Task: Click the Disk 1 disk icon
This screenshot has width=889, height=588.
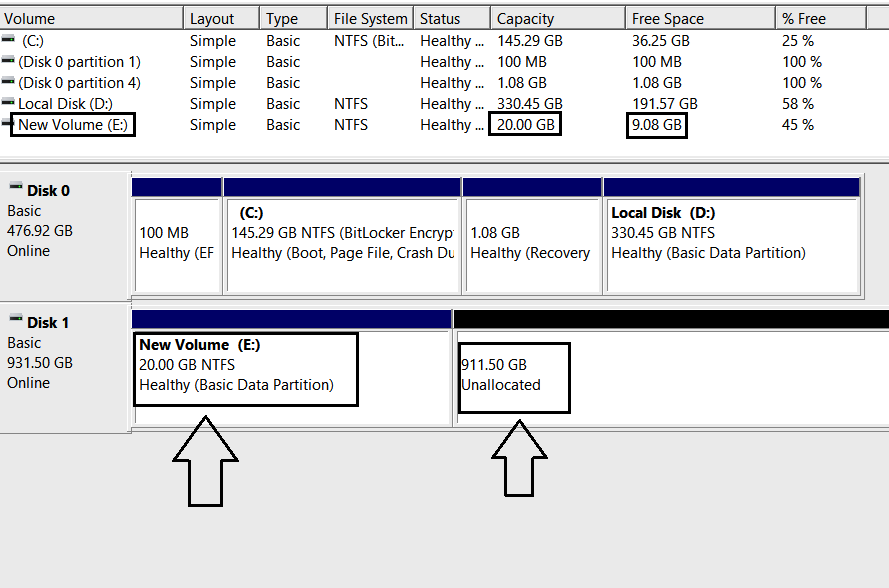Action: 16,319
